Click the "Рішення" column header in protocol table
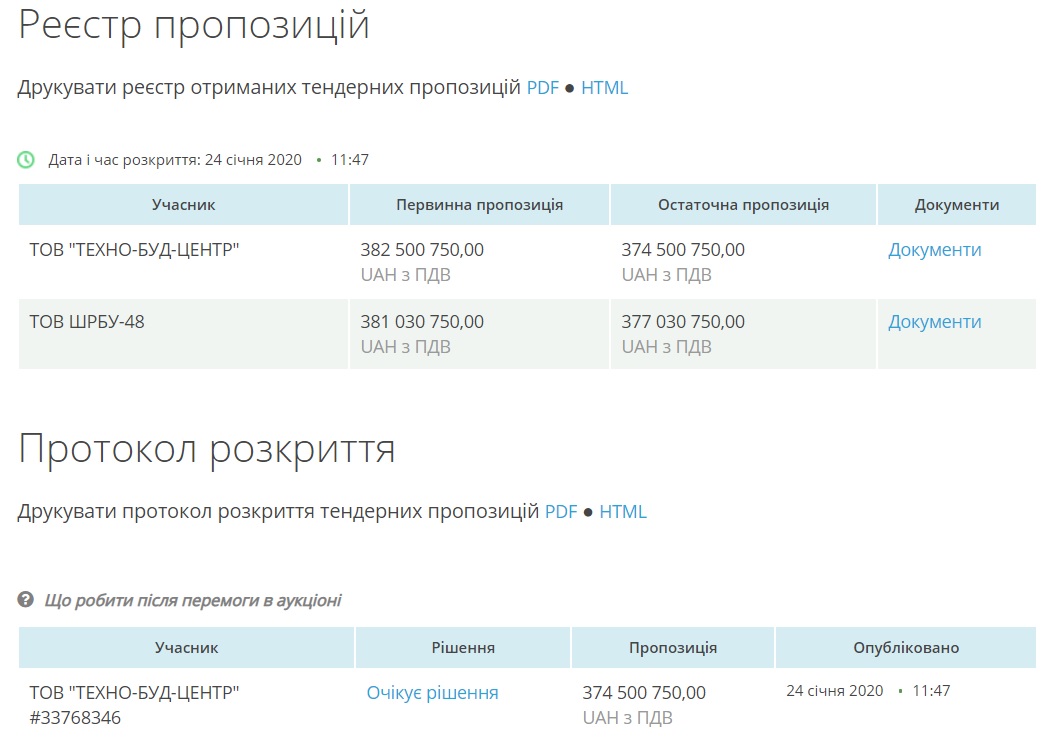 point(463,648)
